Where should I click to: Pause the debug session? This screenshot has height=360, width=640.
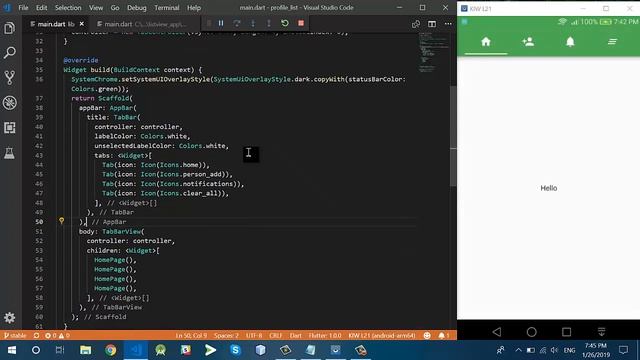[221, 23]
